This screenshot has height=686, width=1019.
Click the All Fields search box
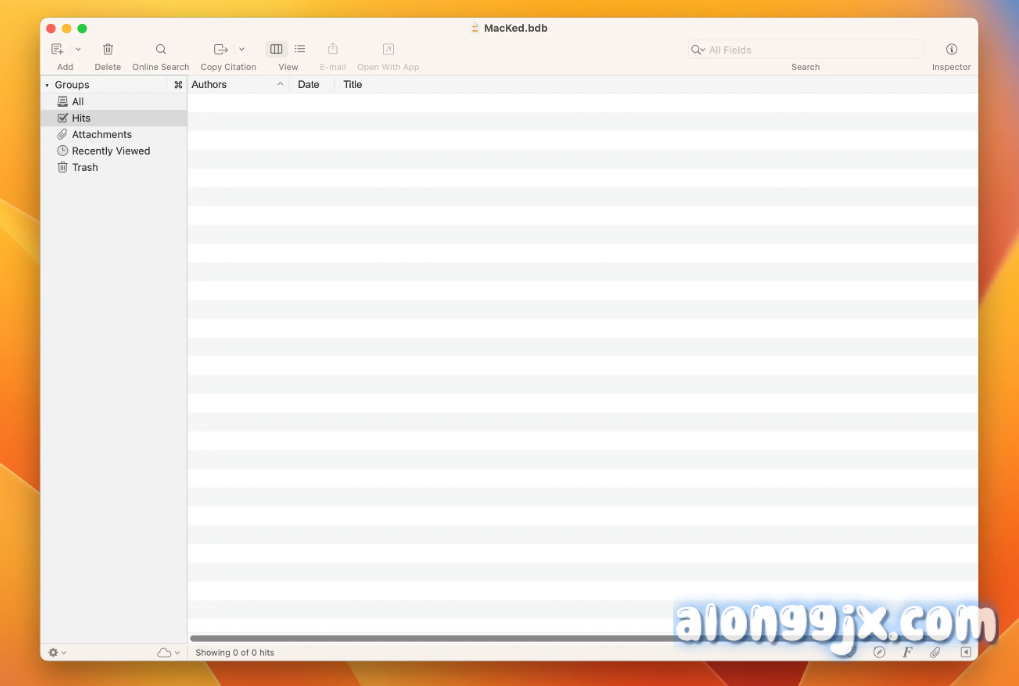[x=810, y=50]
